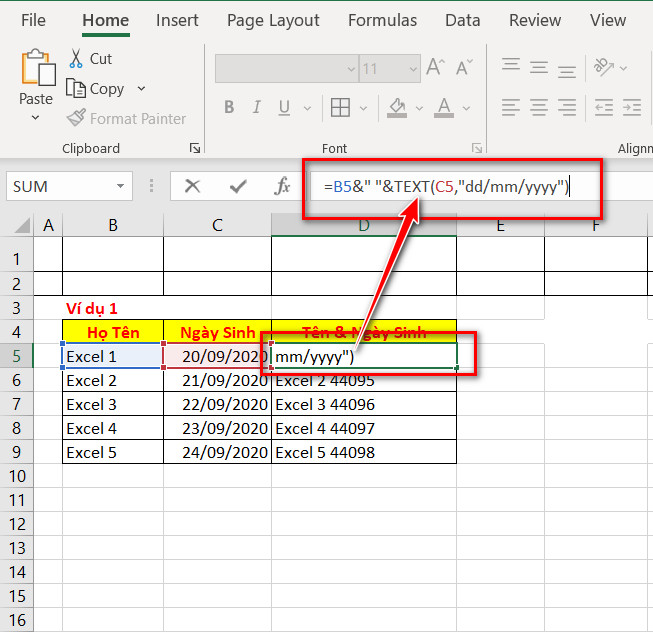Image resolution: width=653 pixels, height=632 pixels.
Task: Open the Insert Function fx icon
Action: click(x=282, y=186)
